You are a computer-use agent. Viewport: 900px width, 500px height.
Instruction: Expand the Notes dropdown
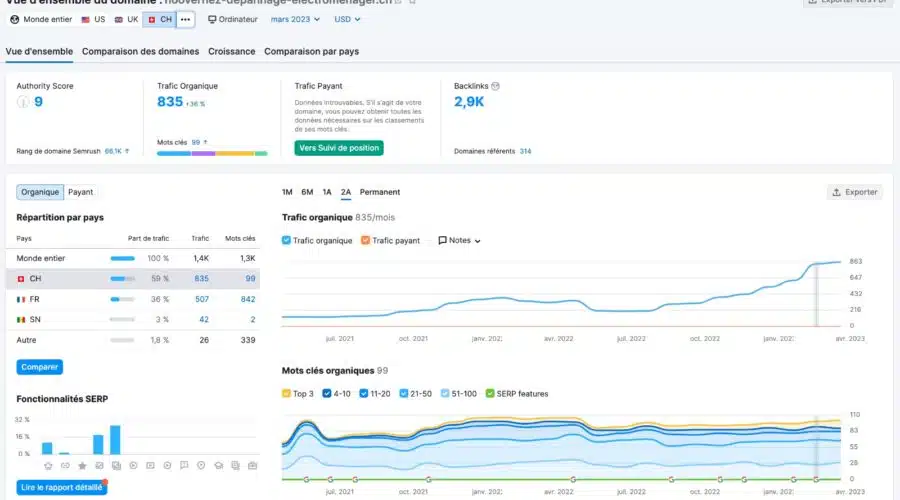pos(459,241)
